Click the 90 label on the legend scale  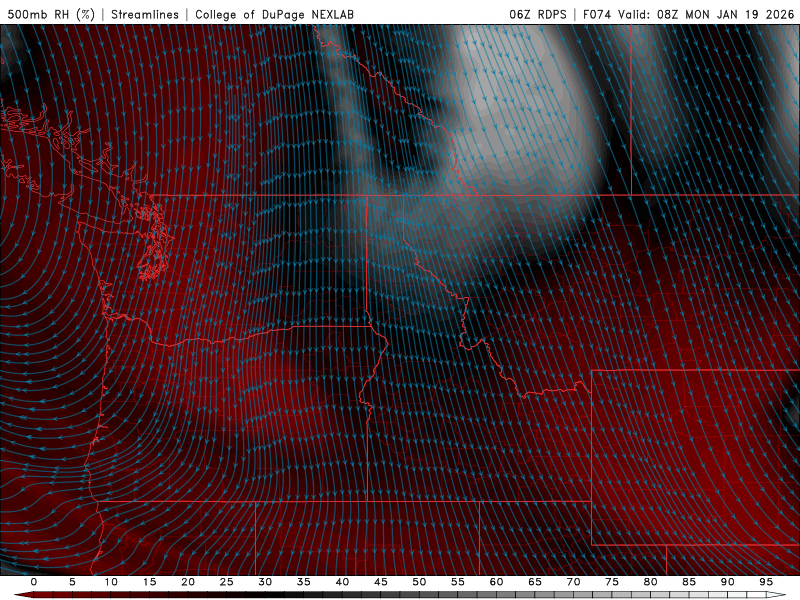pyautogui.click(x=727, y=582)
